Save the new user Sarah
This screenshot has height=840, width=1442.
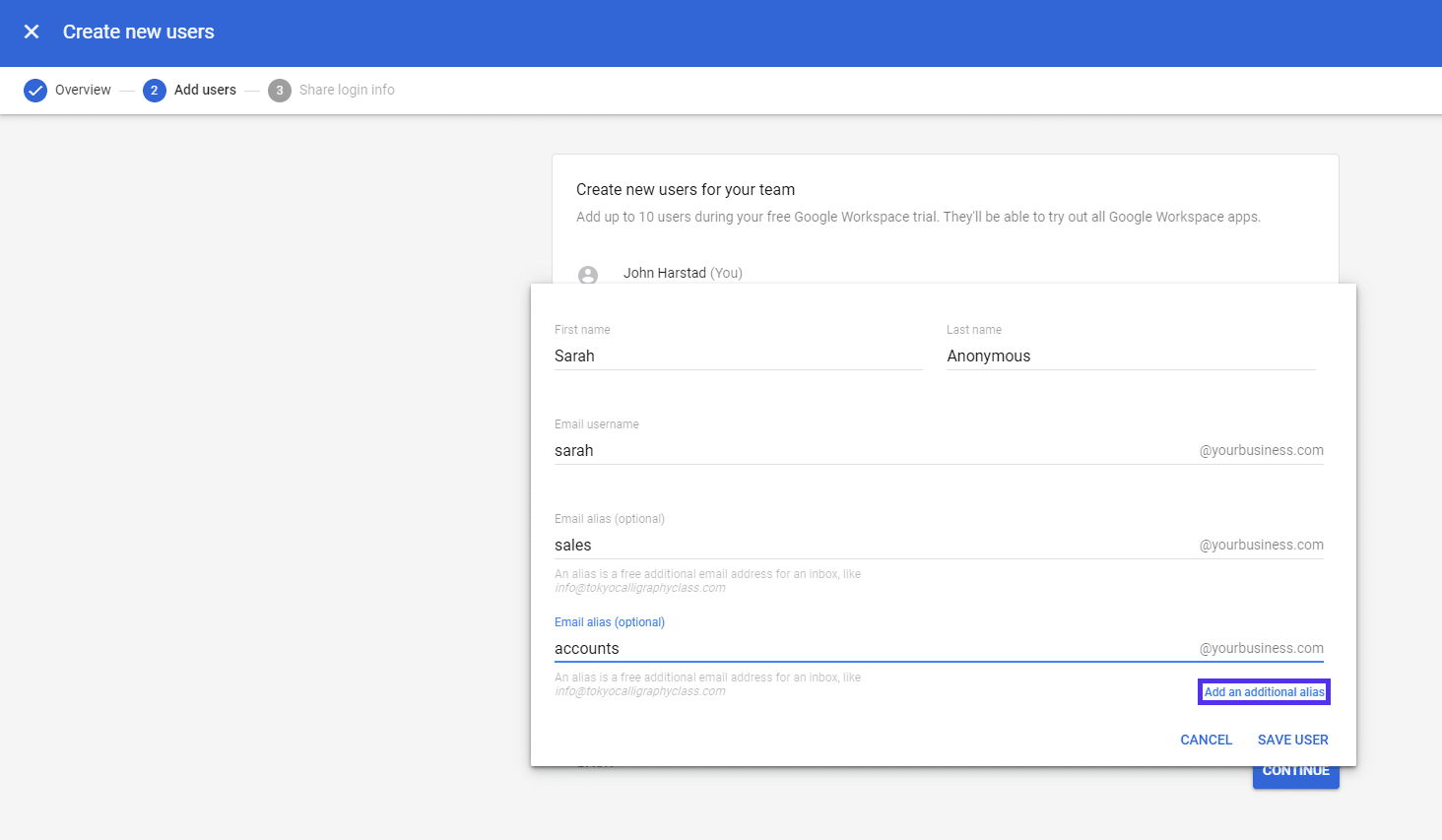pos(1292,740)
